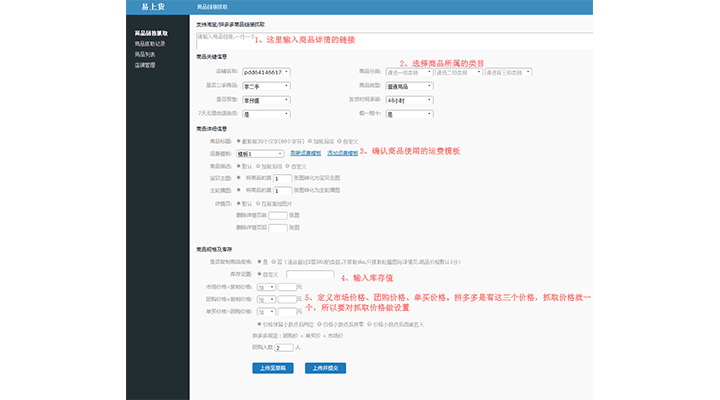The height and width of the screenshot is (400, 720).
Task: Click the 库存设置 stock value field
Action: click(310, 274)
